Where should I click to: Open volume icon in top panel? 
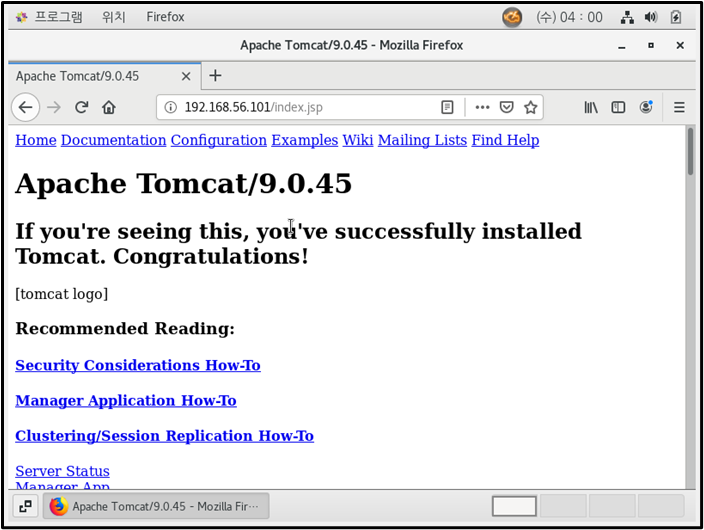(x=651, y=18)
